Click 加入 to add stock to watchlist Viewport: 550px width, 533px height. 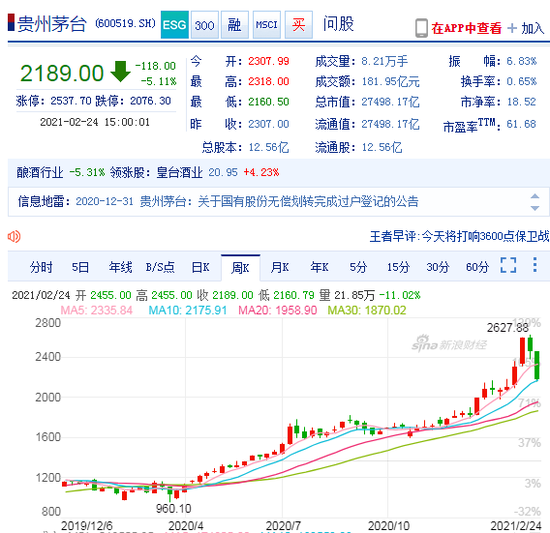[x=532, y=28]
